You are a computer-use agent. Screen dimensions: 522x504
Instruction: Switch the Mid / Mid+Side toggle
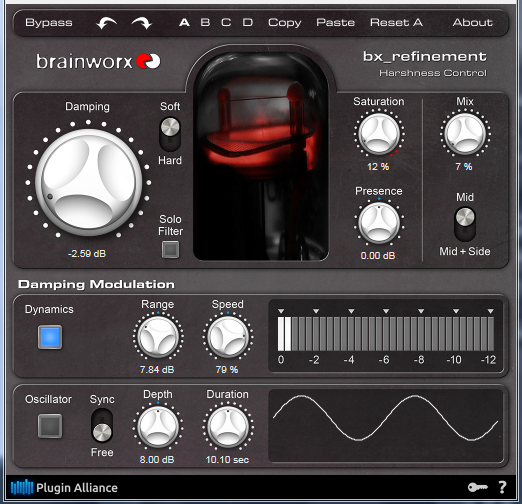click(465, 224)
